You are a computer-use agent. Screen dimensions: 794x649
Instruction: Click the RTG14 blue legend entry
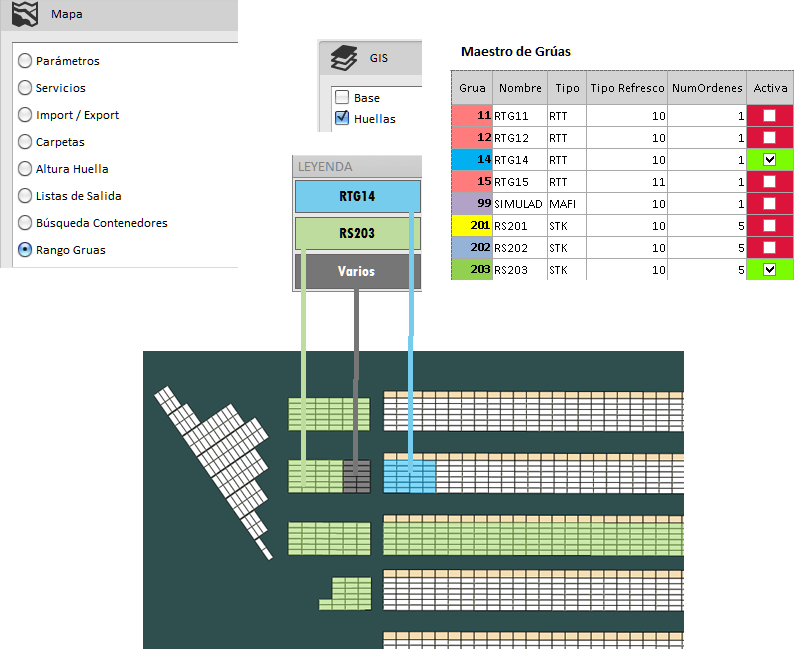point(357,196)
